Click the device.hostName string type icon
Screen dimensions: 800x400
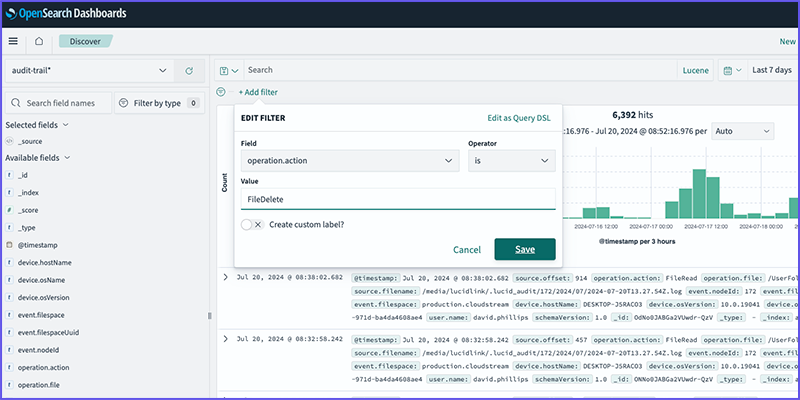pyautogui.click(x=9, y=262)
